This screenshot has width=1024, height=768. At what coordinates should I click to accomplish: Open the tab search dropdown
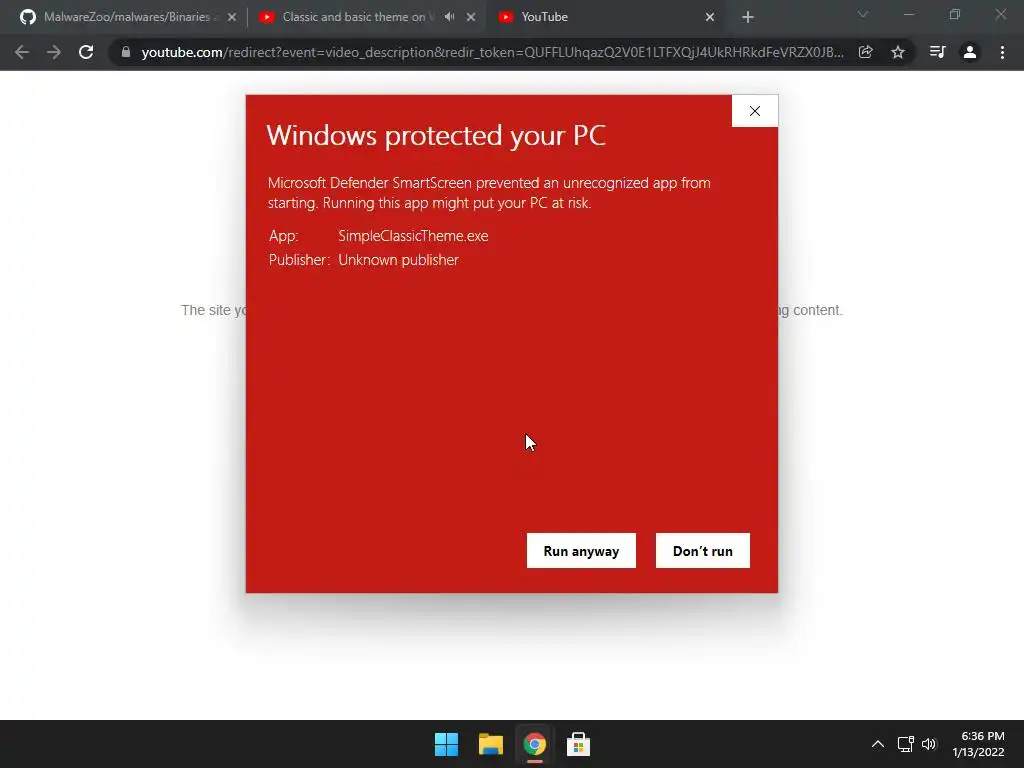point(863,14)
